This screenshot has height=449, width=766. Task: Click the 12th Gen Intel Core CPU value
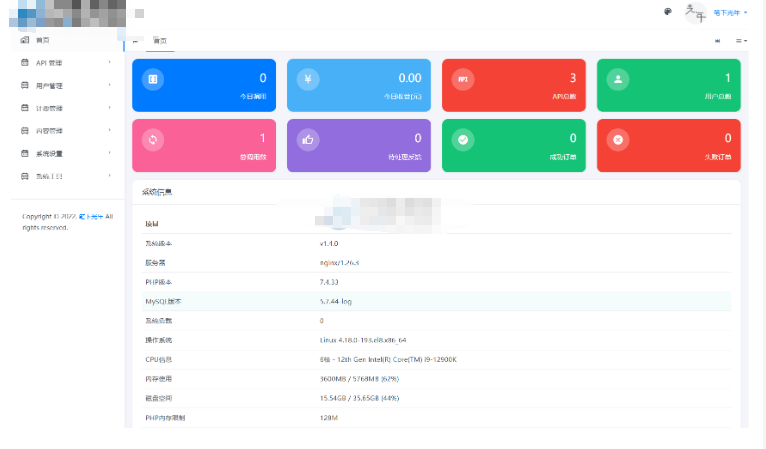click(388, 360)
